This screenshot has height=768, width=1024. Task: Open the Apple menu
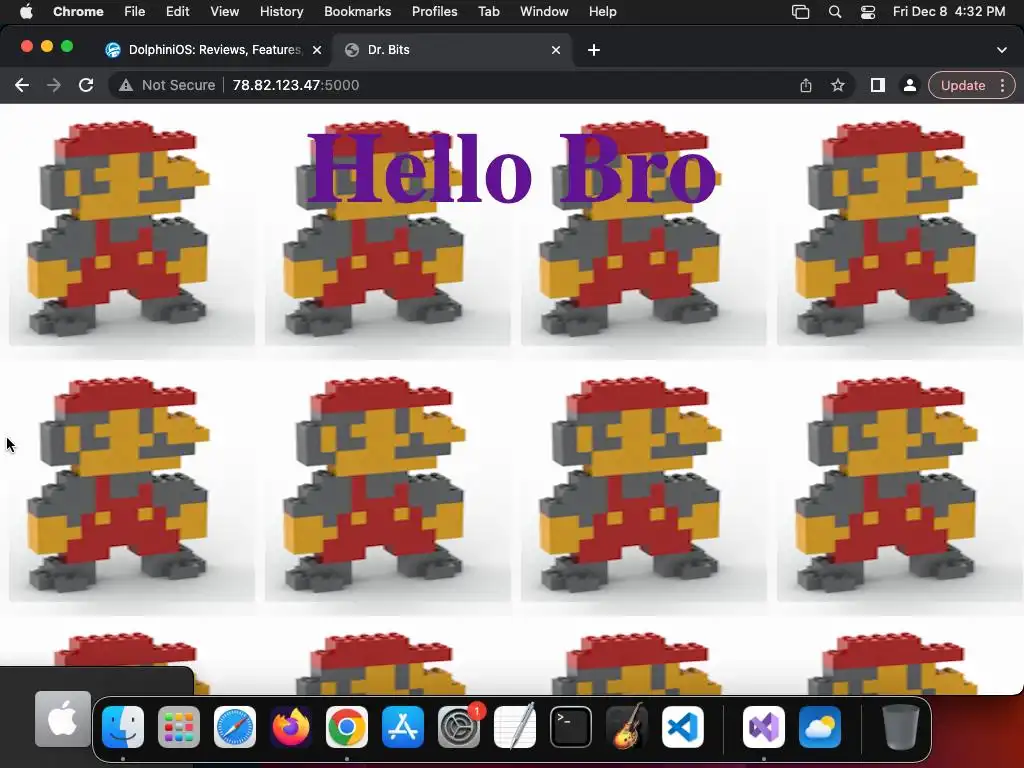point(26,11)
